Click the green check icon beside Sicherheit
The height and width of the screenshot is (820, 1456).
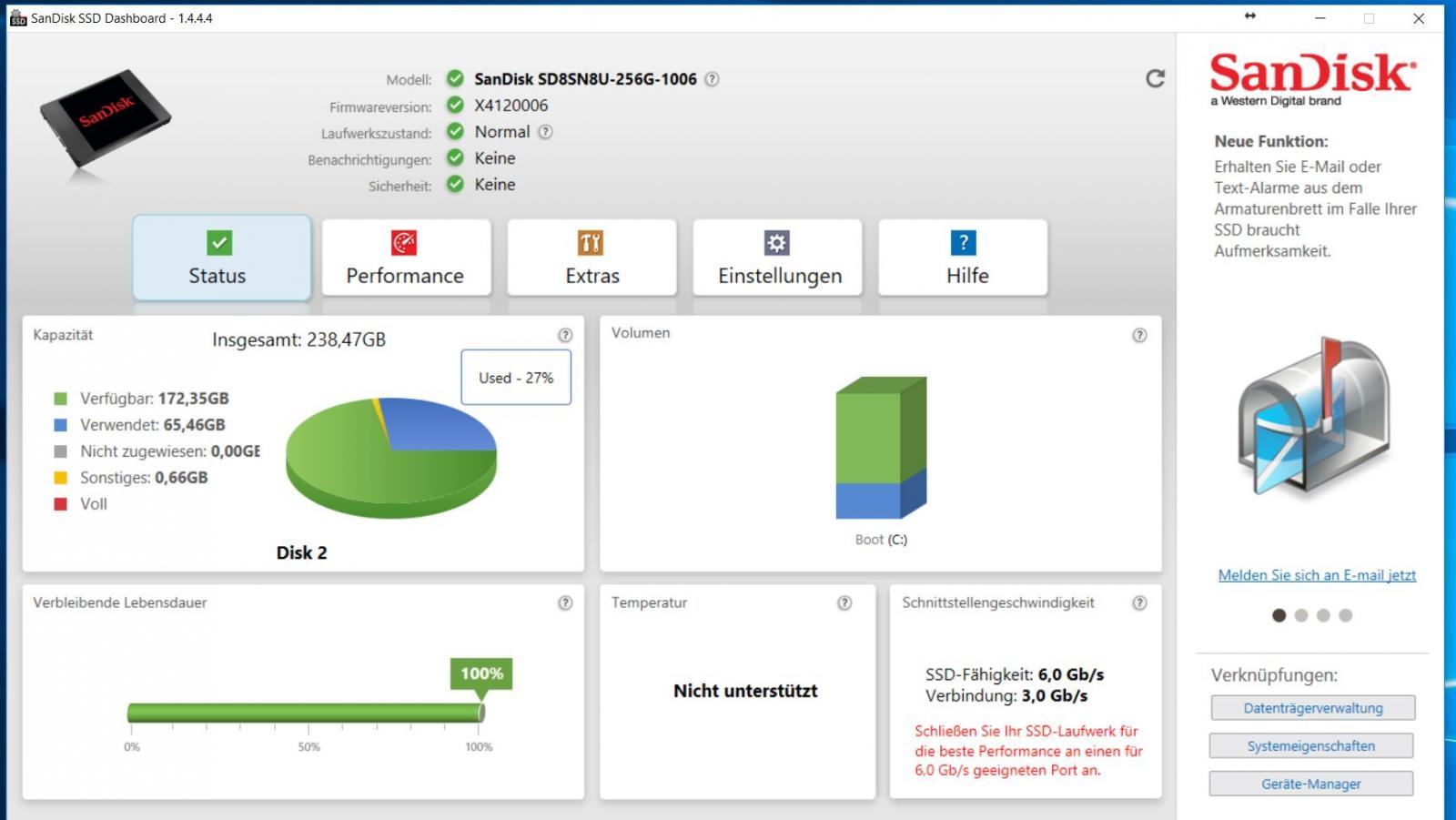(x=455, y=185)
